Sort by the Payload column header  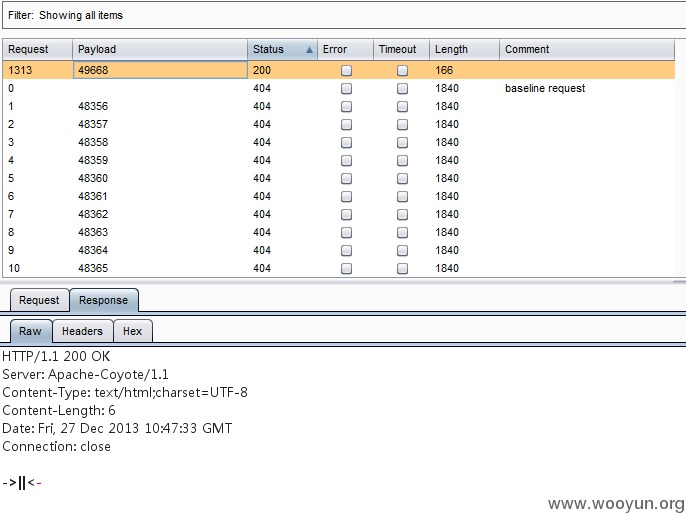pos(160,49)
